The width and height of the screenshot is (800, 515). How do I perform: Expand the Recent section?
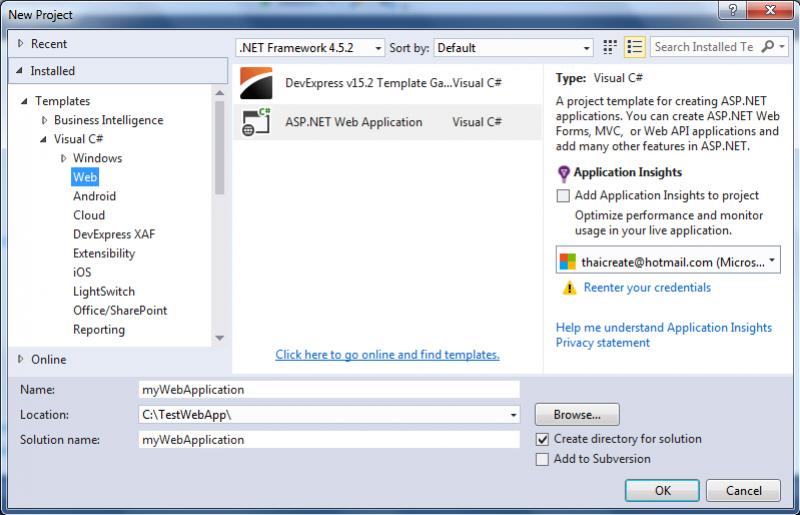click(x=20, y=44)
